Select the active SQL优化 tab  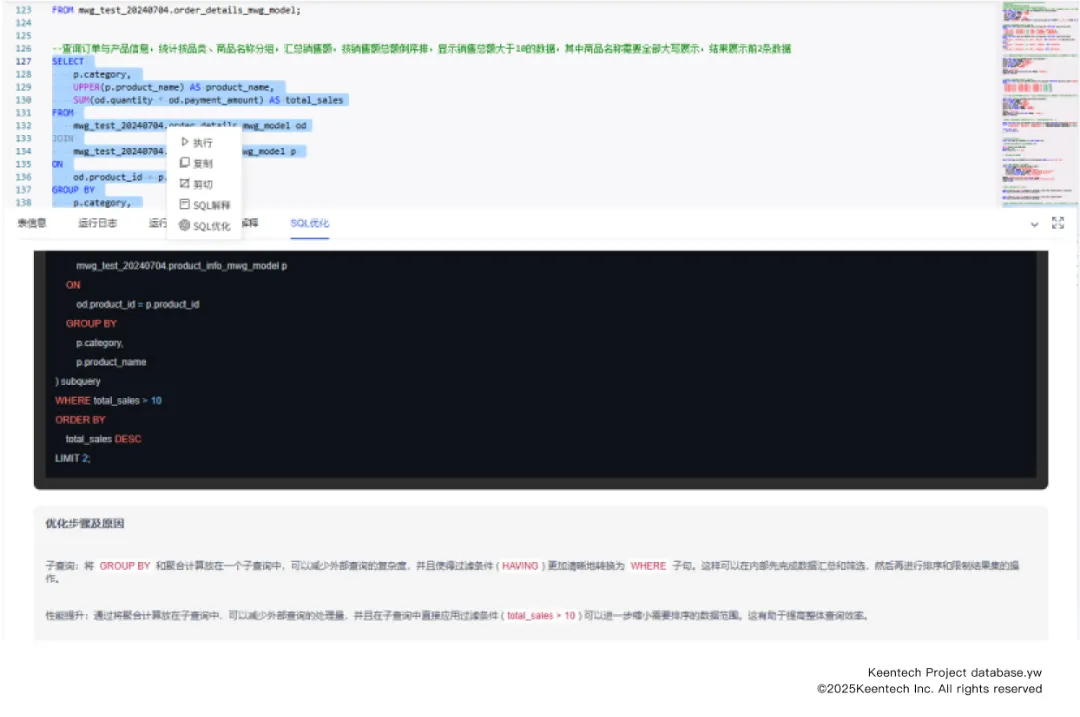(x=309, y=223)
